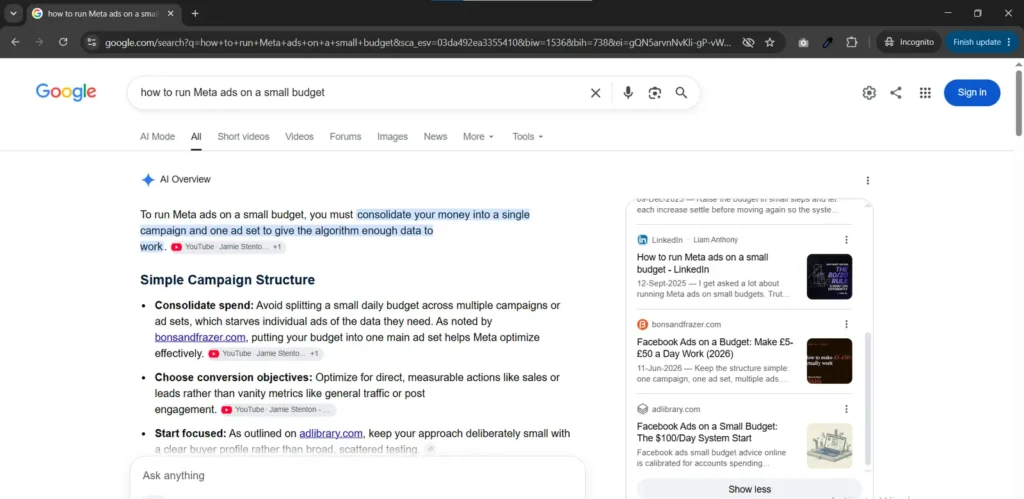Click the color picker pen extension
1024x499 pixels.
coord(827,42)
